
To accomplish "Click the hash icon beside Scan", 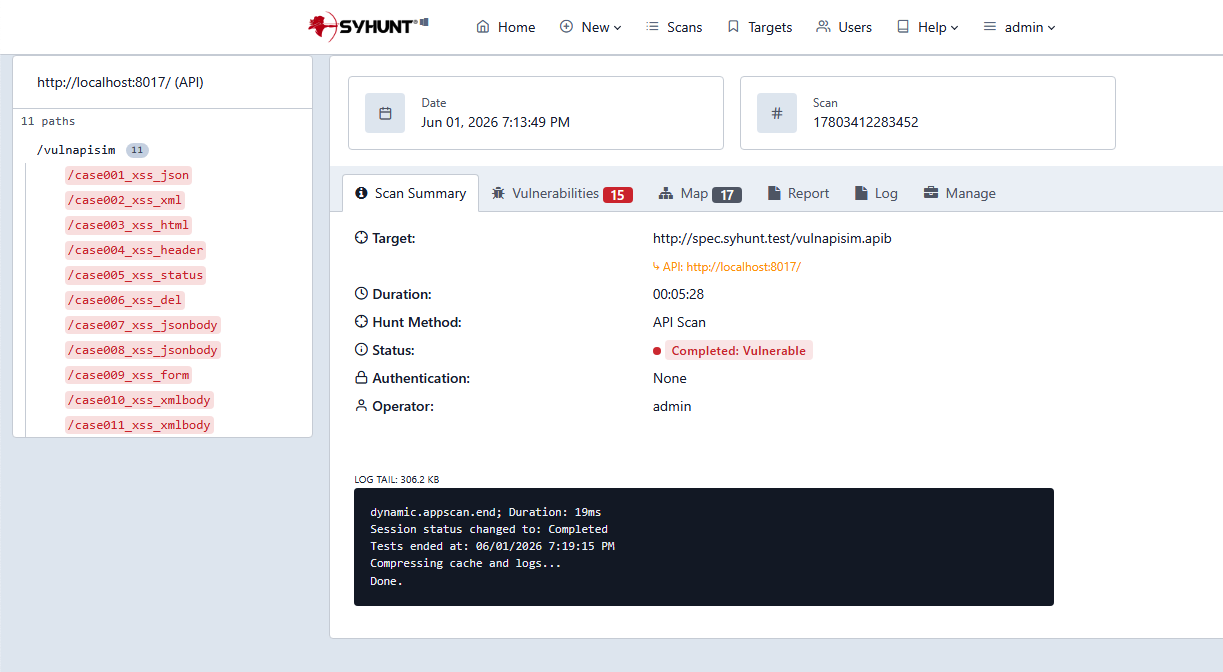I will click(777, 113).
